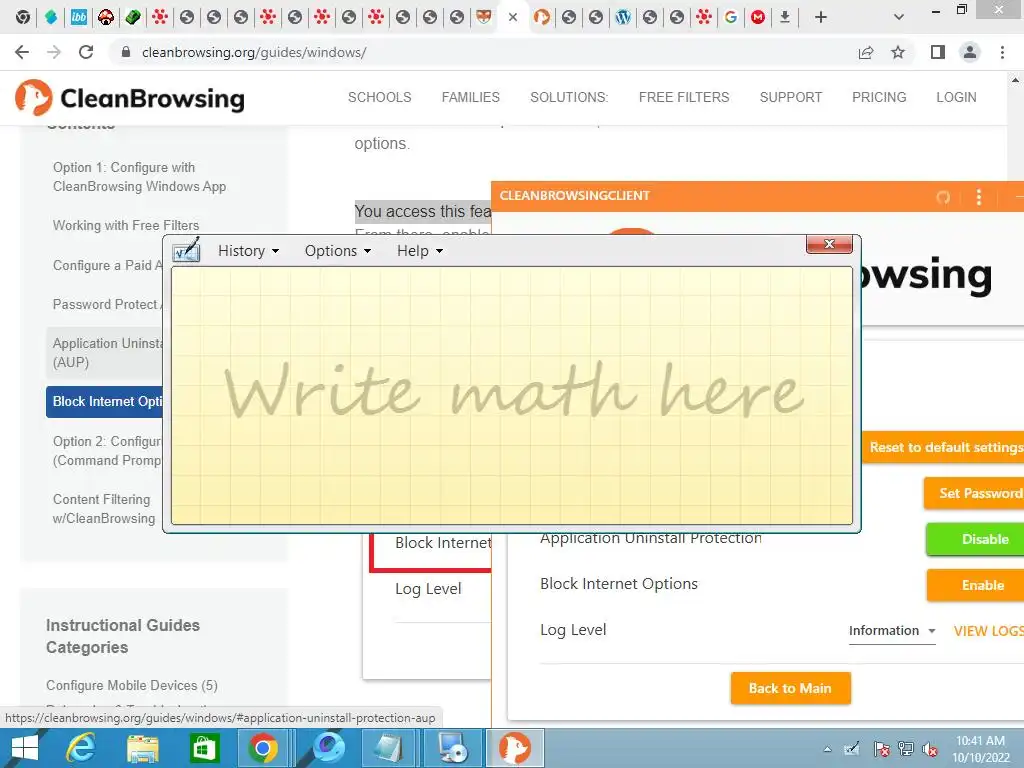This screenshot has height=768, width=1024.
Task: Switch to the red MEGA browser tab
Action: (x=758, y=17)
